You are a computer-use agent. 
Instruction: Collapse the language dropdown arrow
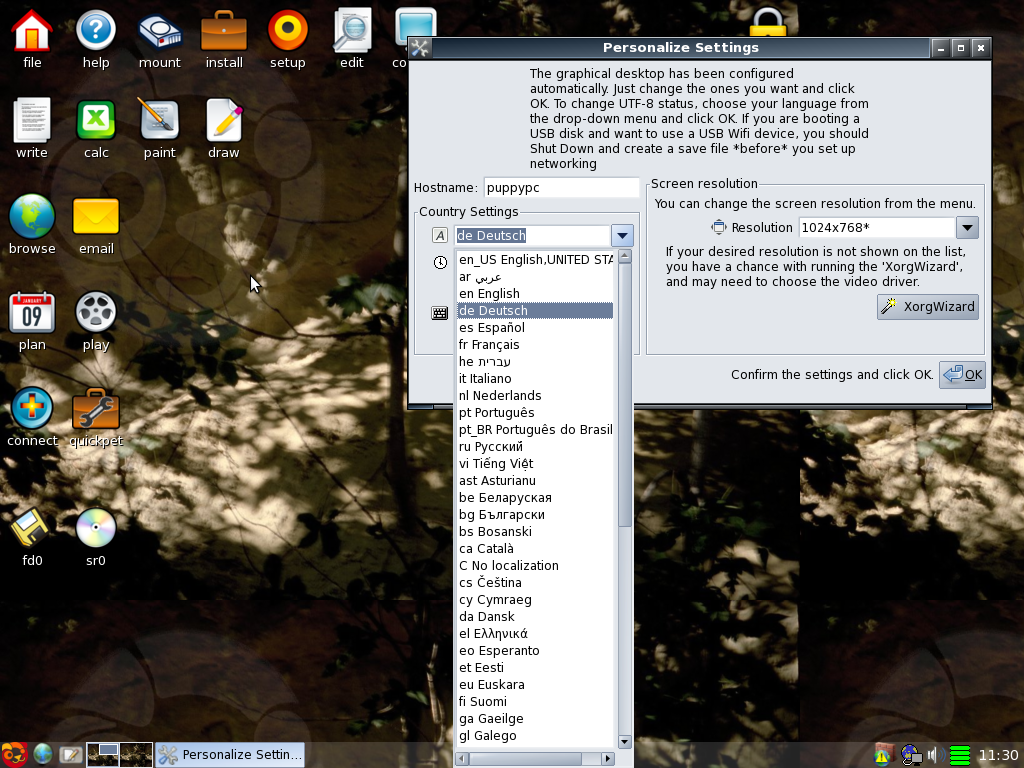[622, 236]
